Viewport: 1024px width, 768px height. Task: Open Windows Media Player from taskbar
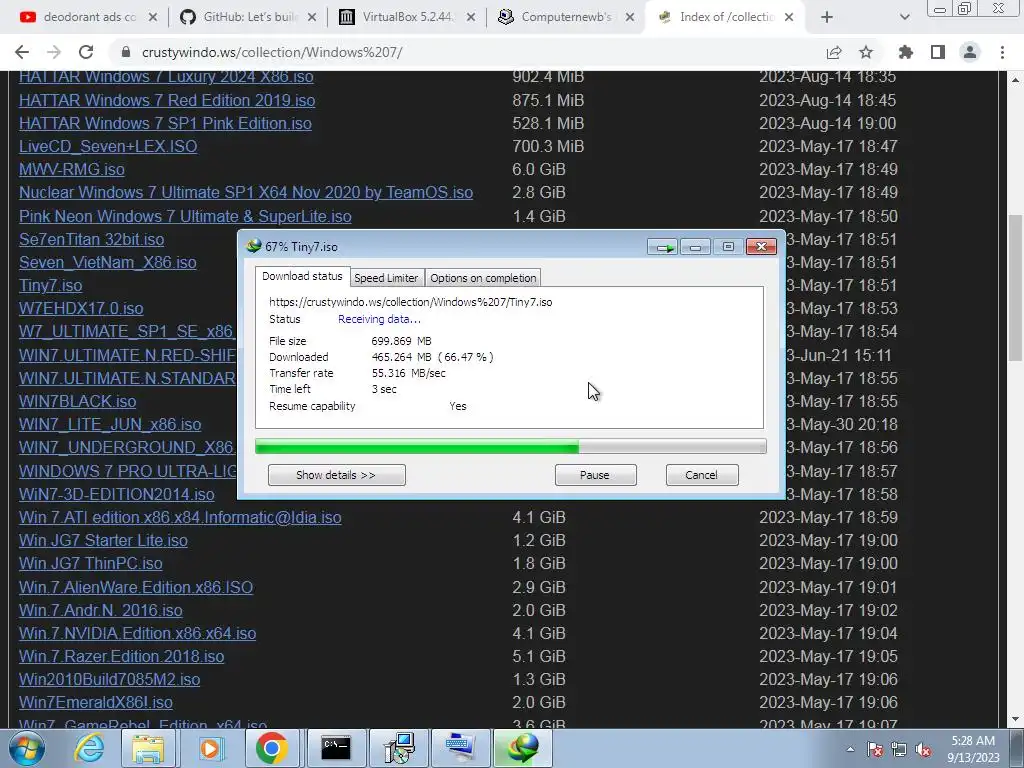(x=210, y=748)
